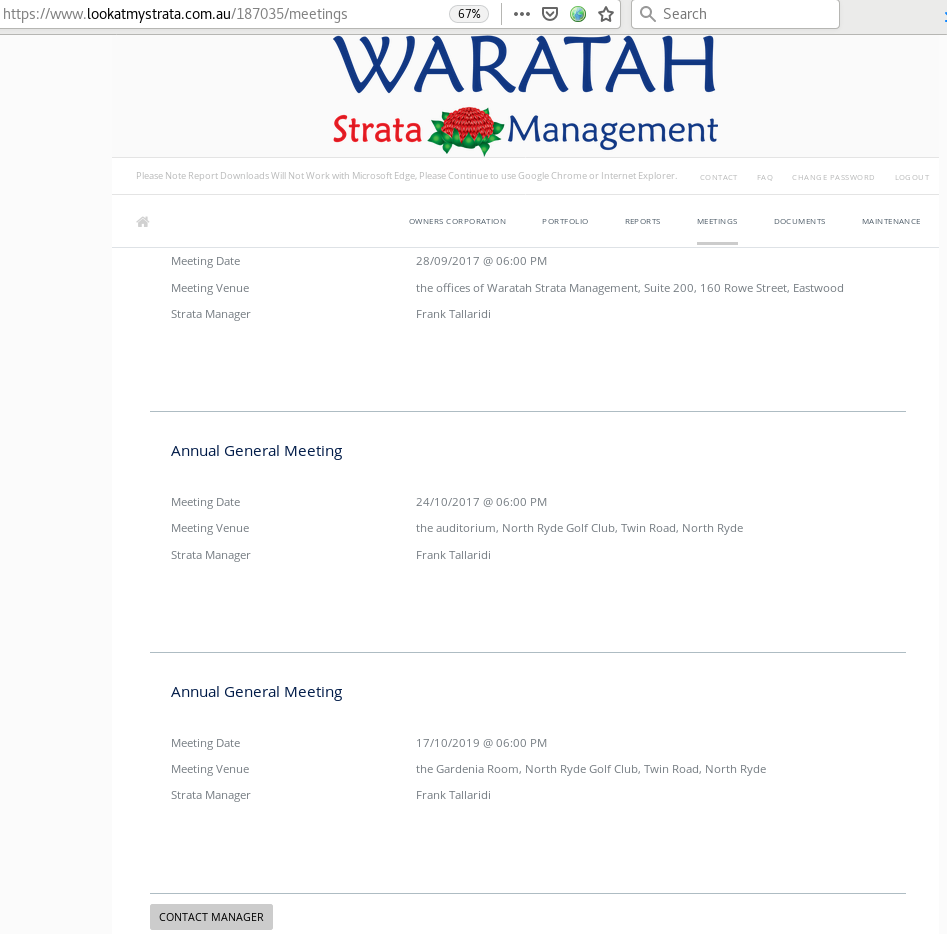Click date 17/10/2019 @ 06:00 PM

click(x=481, y=743)
